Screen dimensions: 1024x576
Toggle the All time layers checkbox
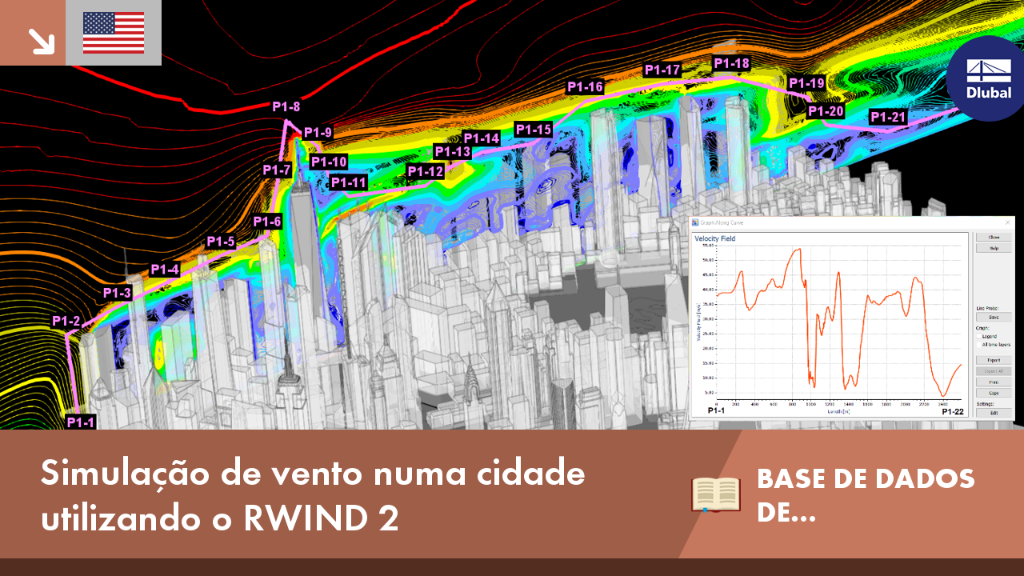(979, 345)
